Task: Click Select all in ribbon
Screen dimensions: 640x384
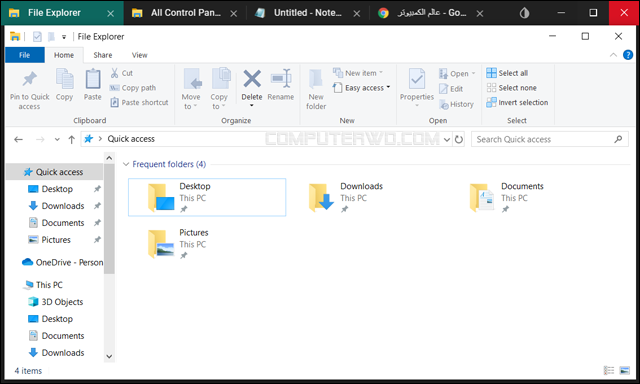Action: coord(507,73)
